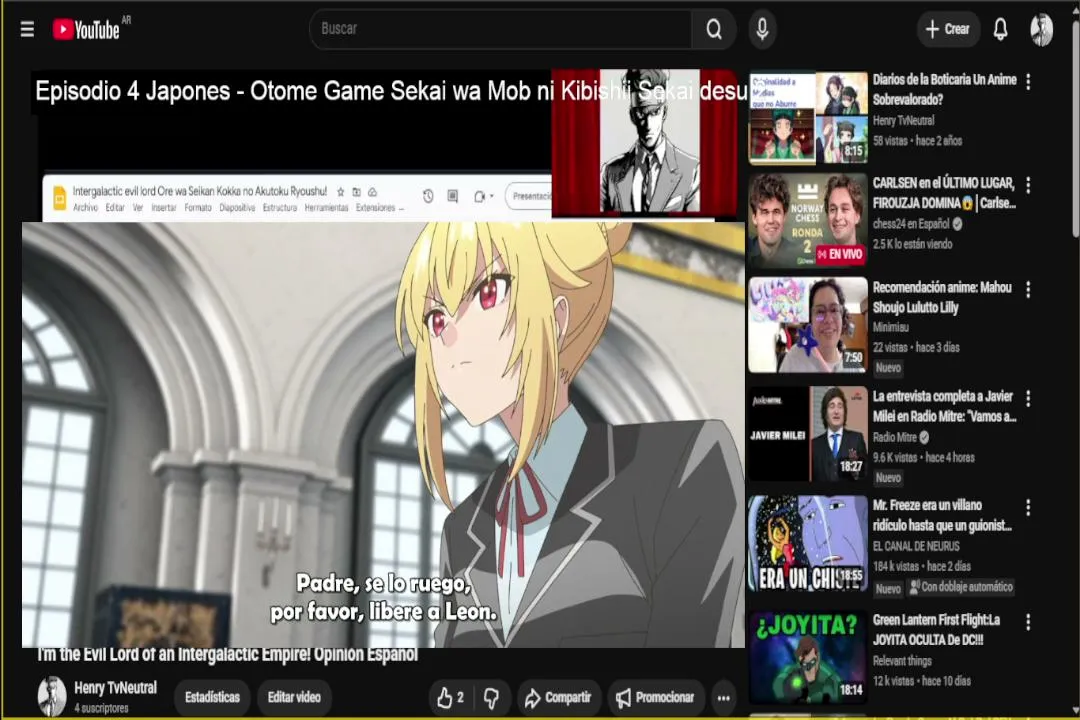Open more actions ellipsis below video
Screen dimensions: 1080x720
tap(723, 698)
